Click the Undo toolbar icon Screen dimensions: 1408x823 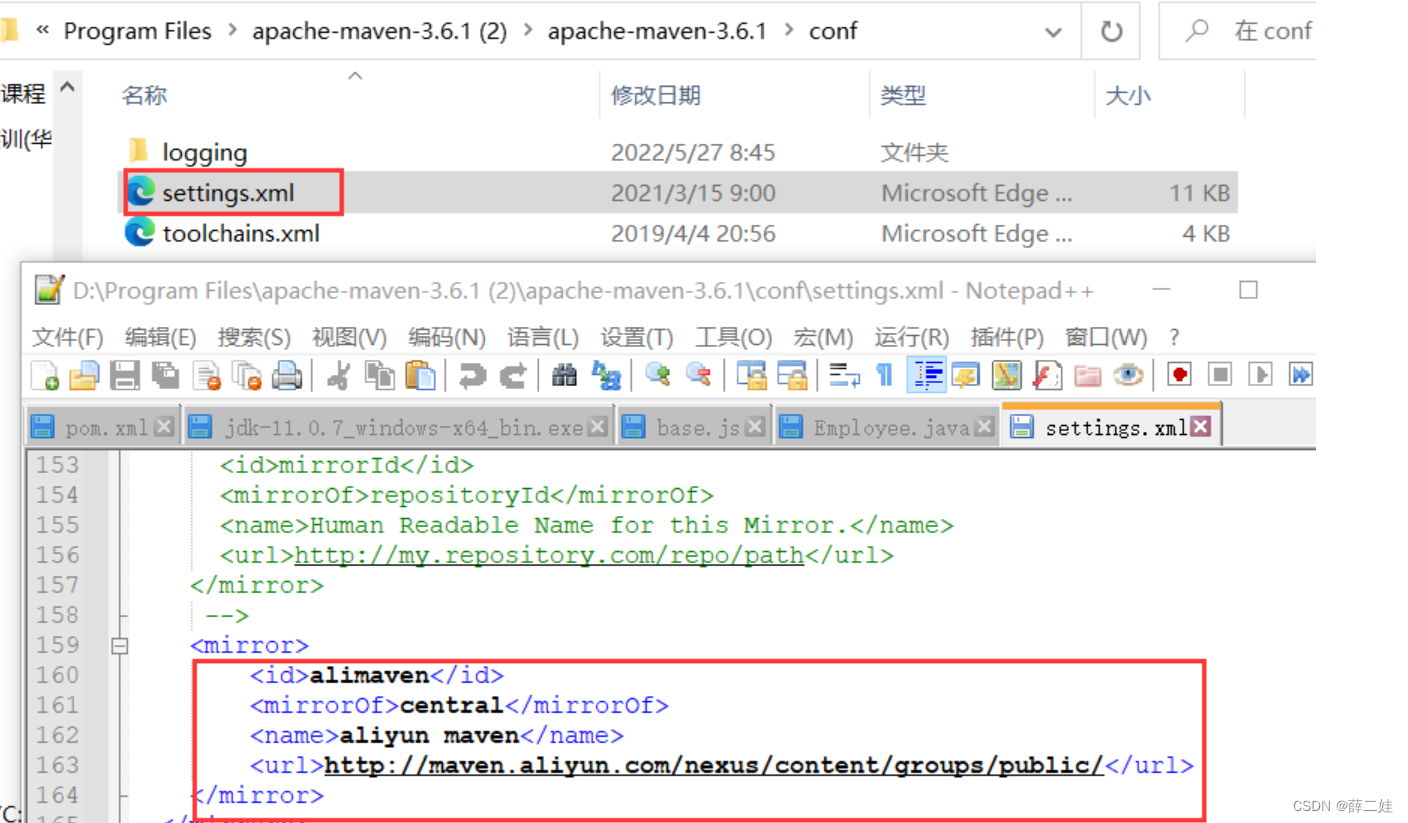point(472,376)
